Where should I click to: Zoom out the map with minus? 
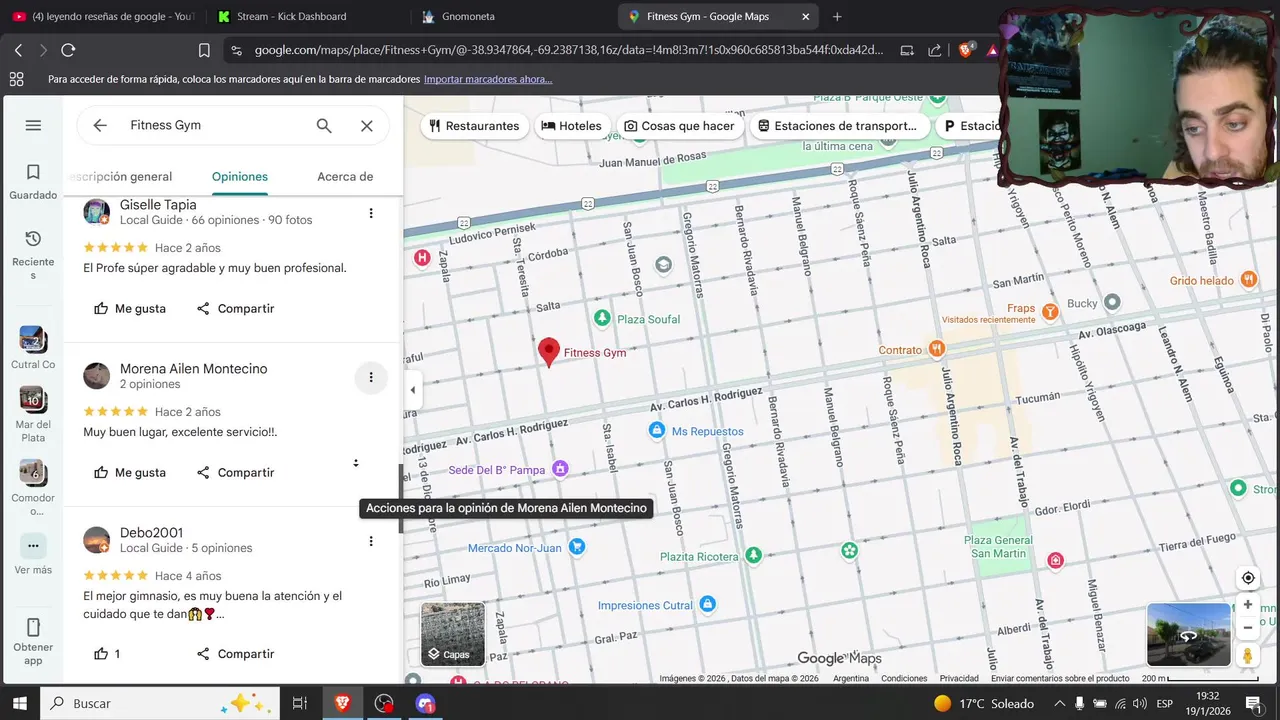(1248, 628)
